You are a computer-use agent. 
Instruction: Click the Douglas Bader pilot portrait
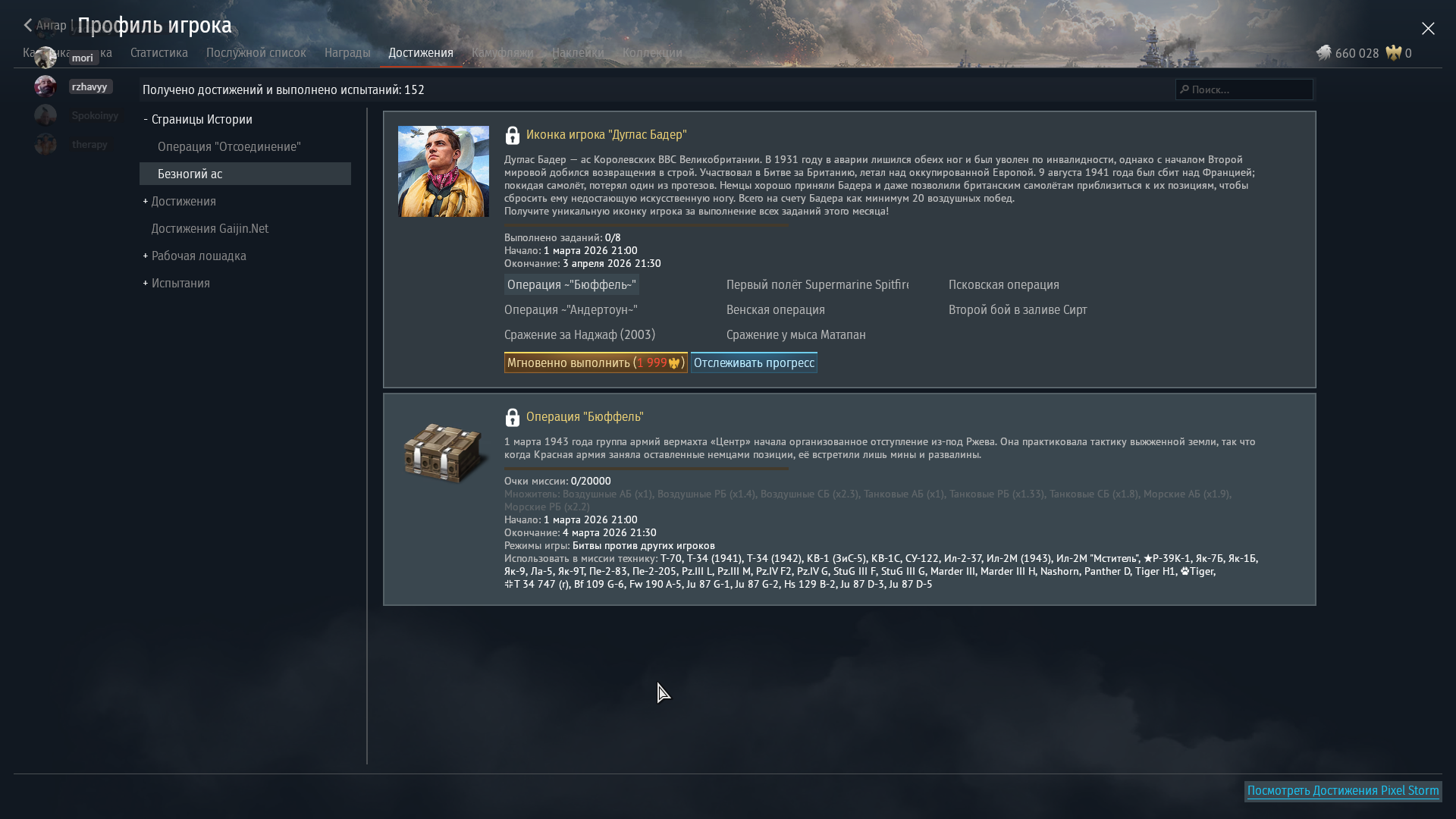443,171
